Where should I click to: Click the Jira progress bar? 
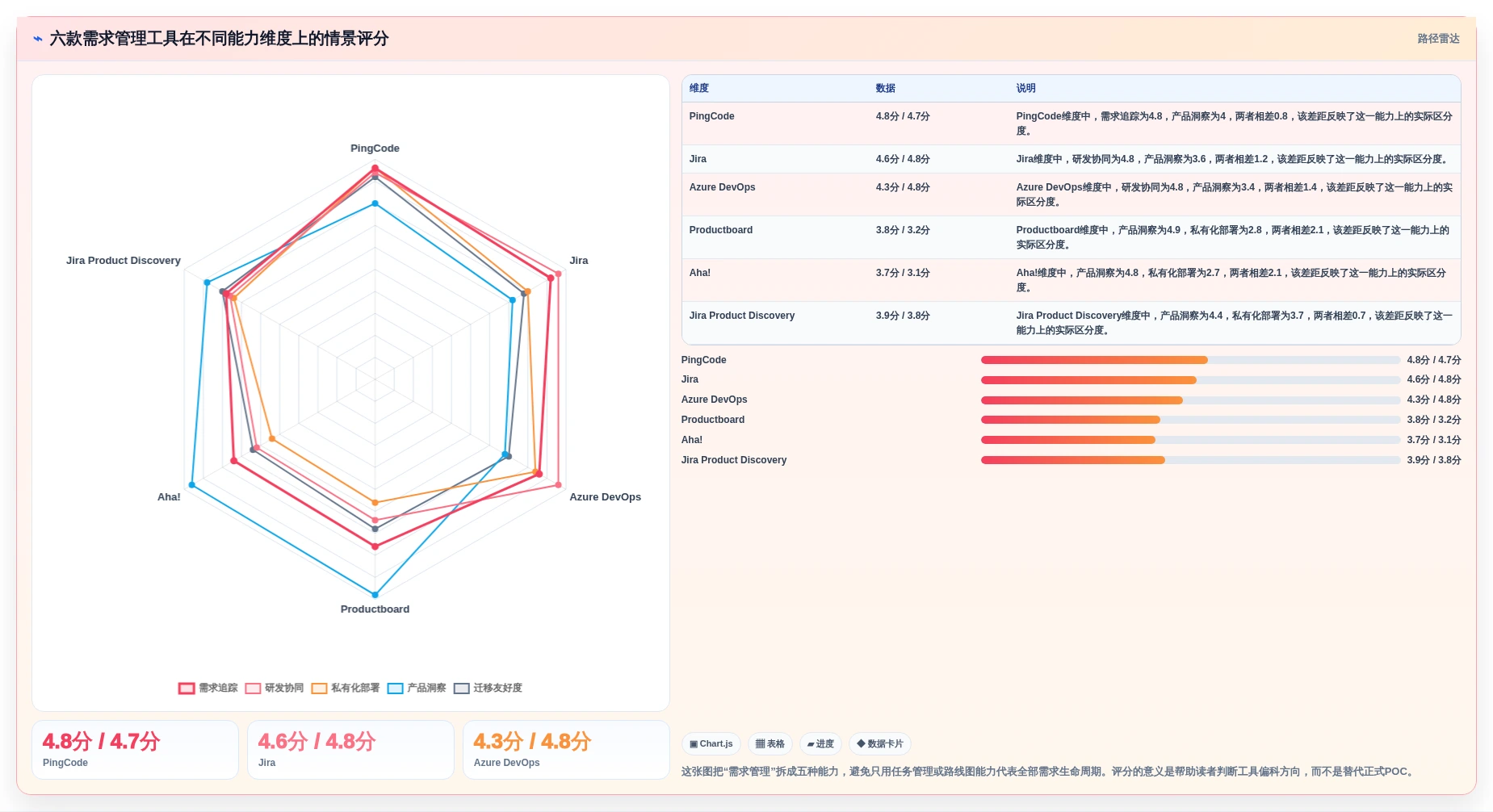point(1190,380)
